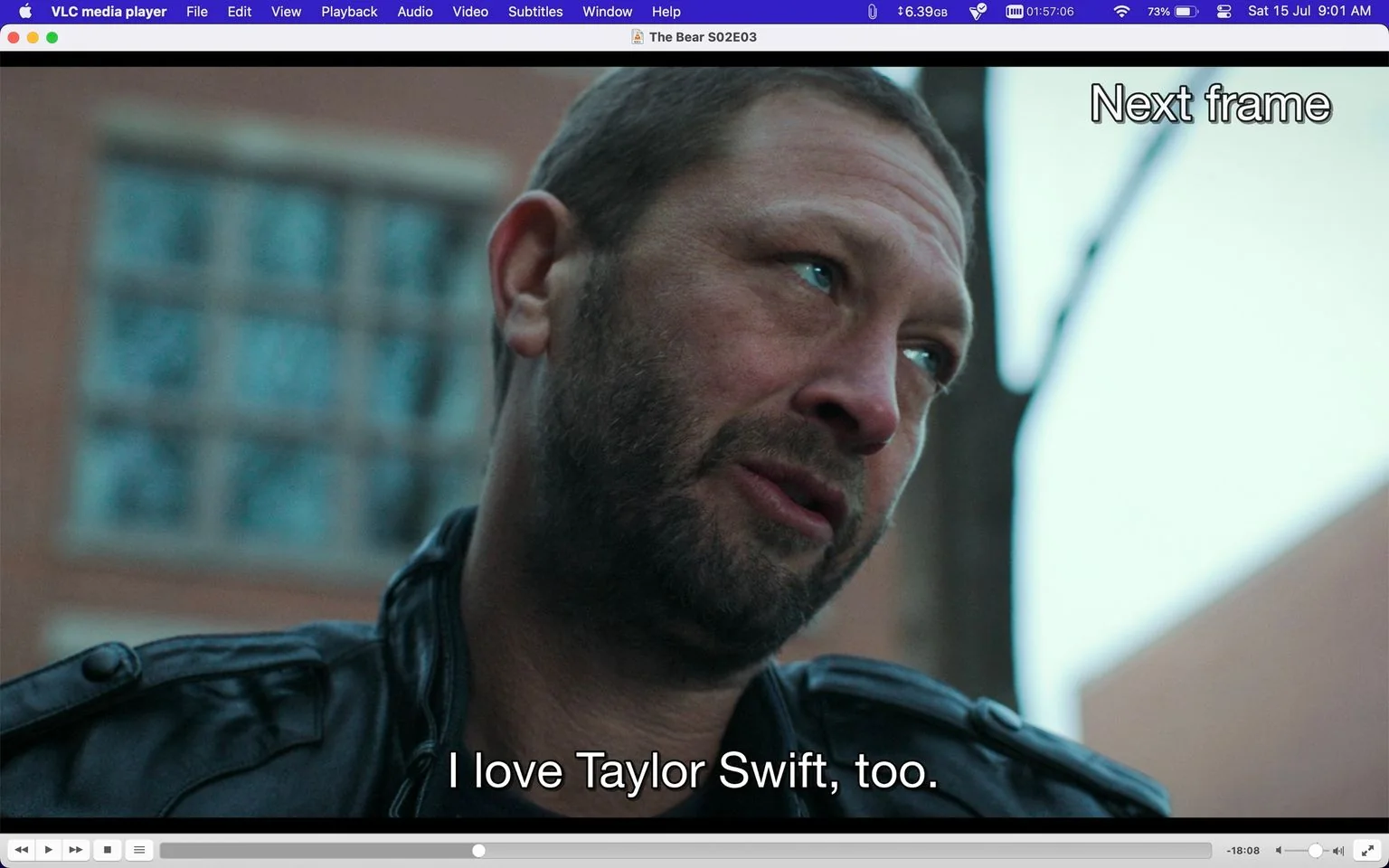
Task: Click the file icon beside The Bear S02E03
Action: pos(638,37)
